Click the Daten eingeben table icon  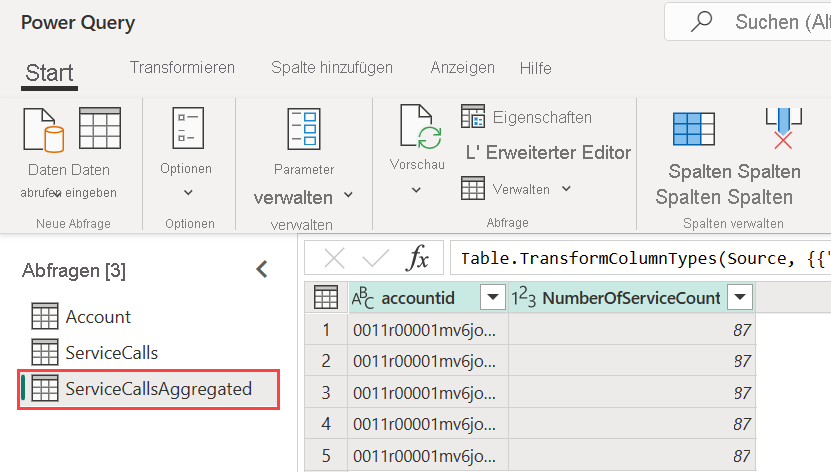[100, 128]
